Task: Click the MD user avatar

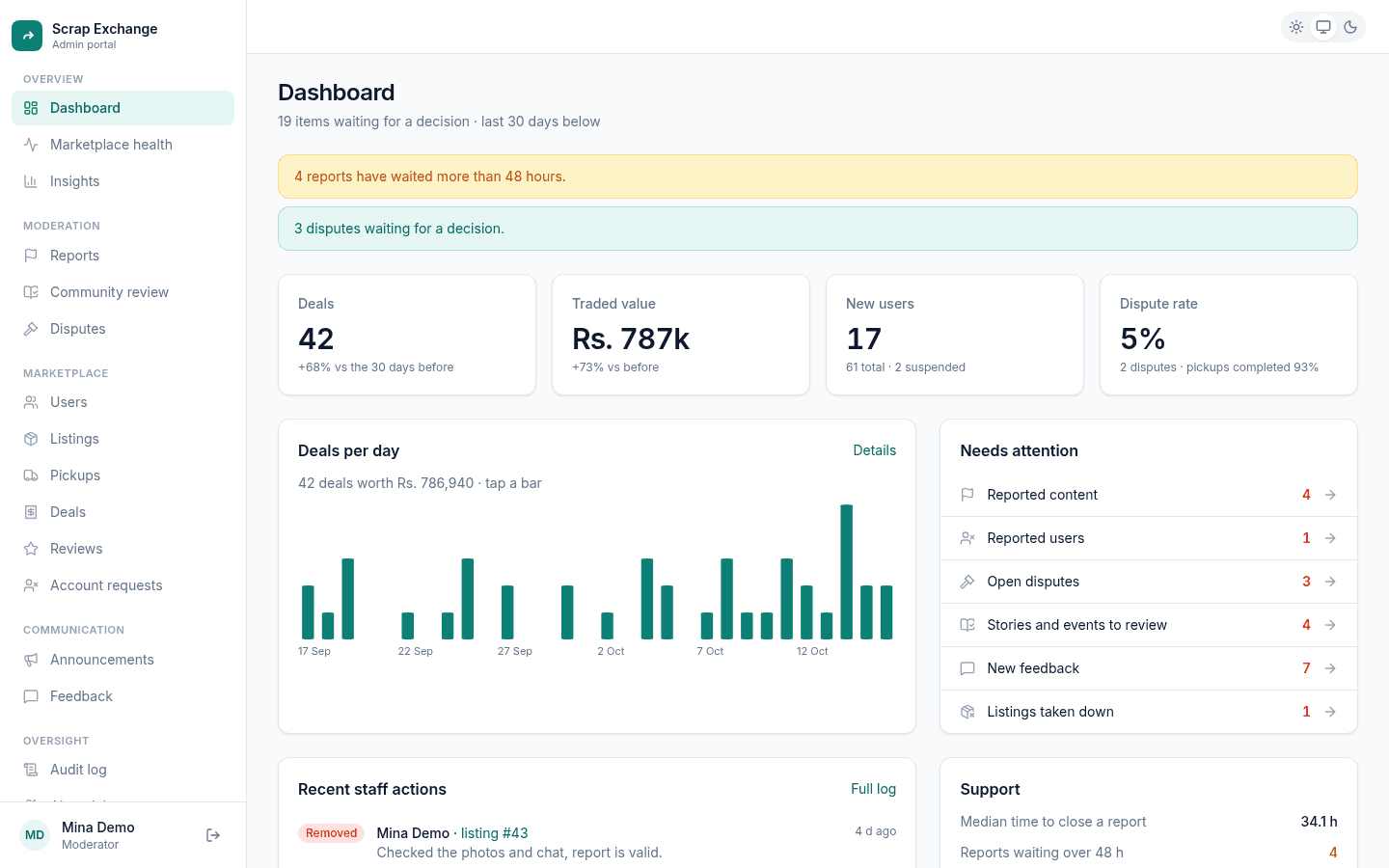Action: coord(35,835)
